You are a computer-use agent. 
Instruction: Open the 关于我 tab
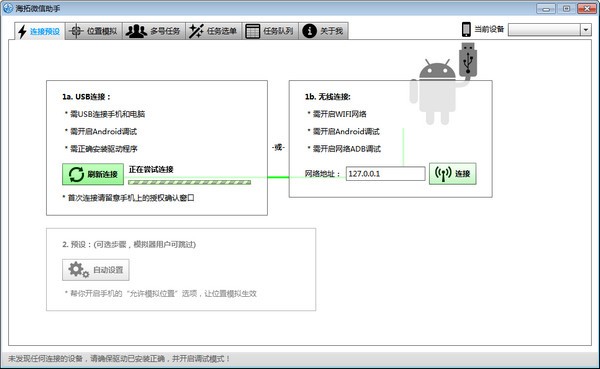tap(323, 31)
